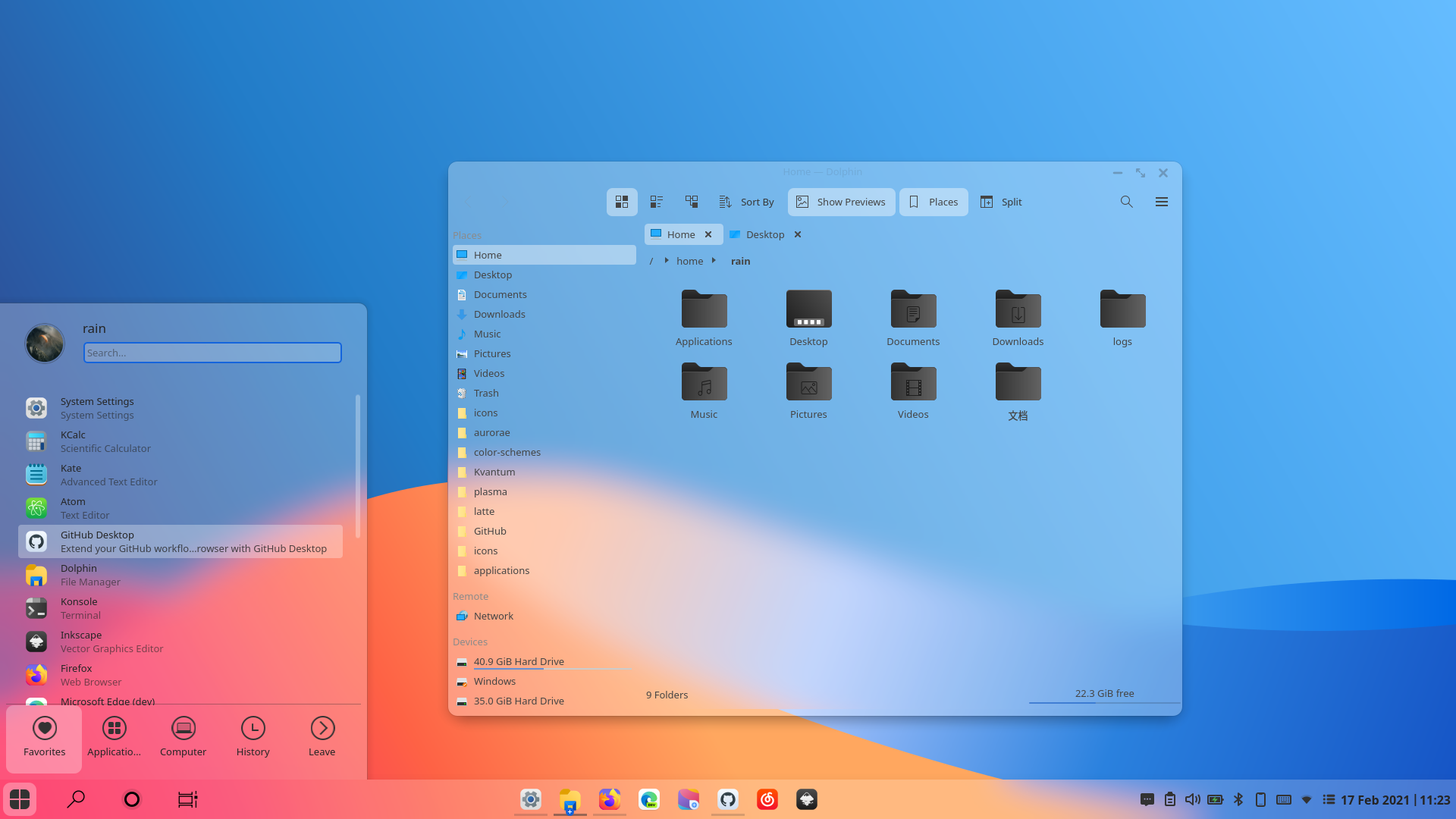Expand breadcrumb arrow before 'rain'
Image resolution: width=1456 pixels, height=819 pixels.
[714, 261]
